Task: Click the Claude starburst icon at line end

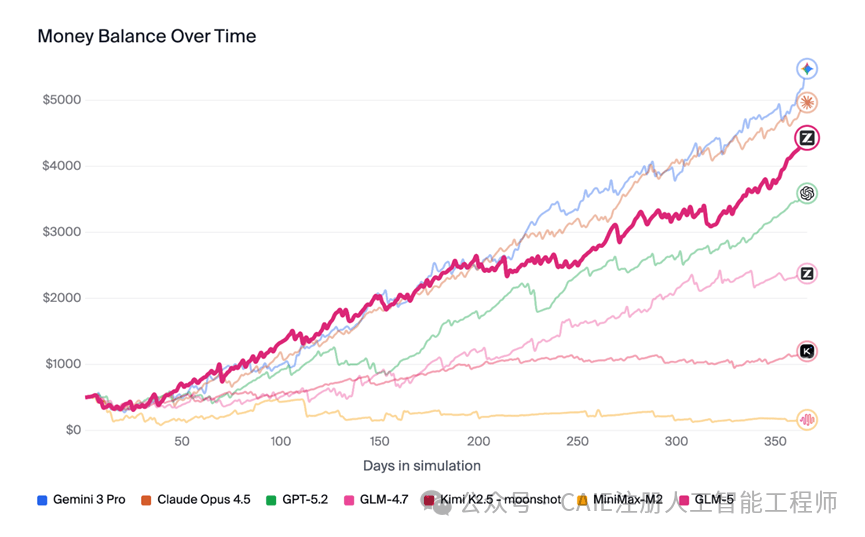Action: pos(807,102)
